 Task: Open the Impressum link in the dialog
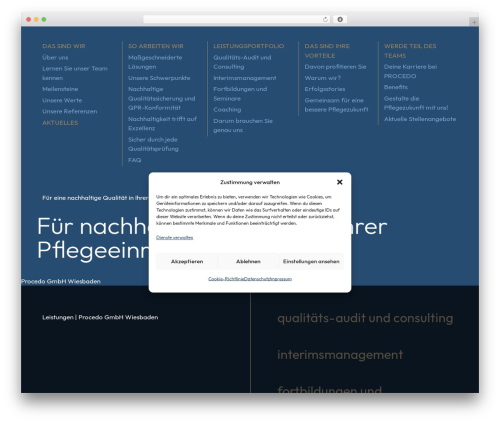281,279
